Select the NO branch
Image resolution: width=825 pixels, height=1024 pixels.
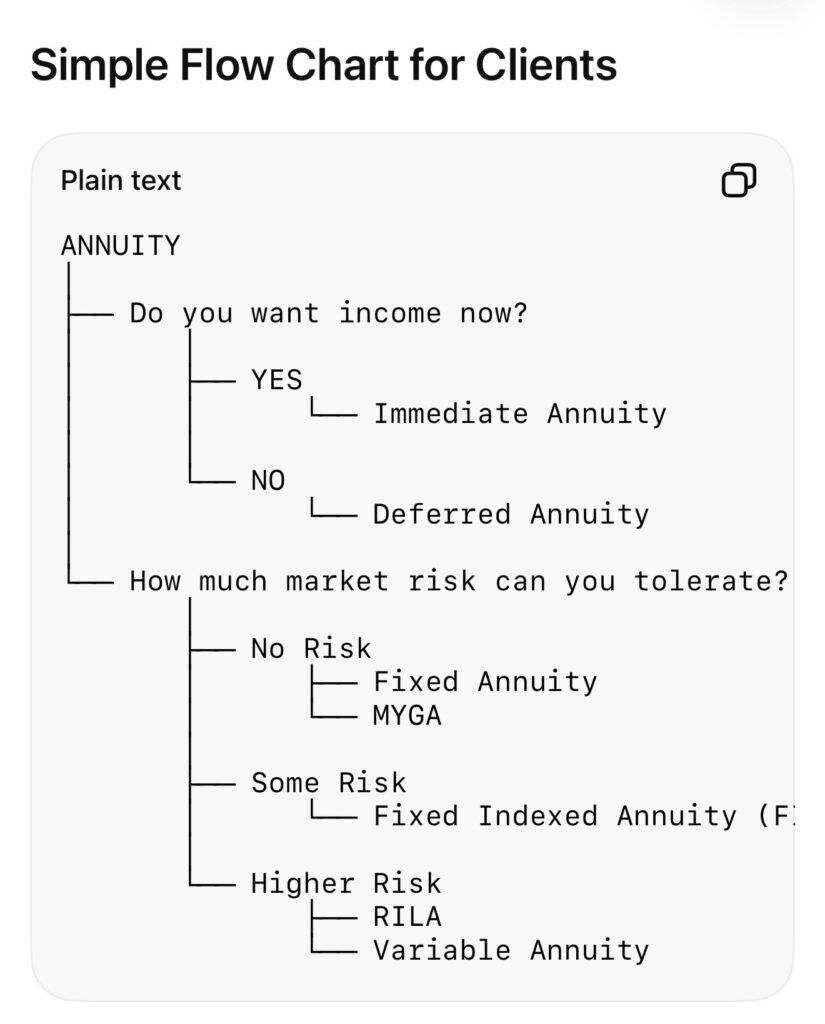pyautogui.click(x=268, y=481)
